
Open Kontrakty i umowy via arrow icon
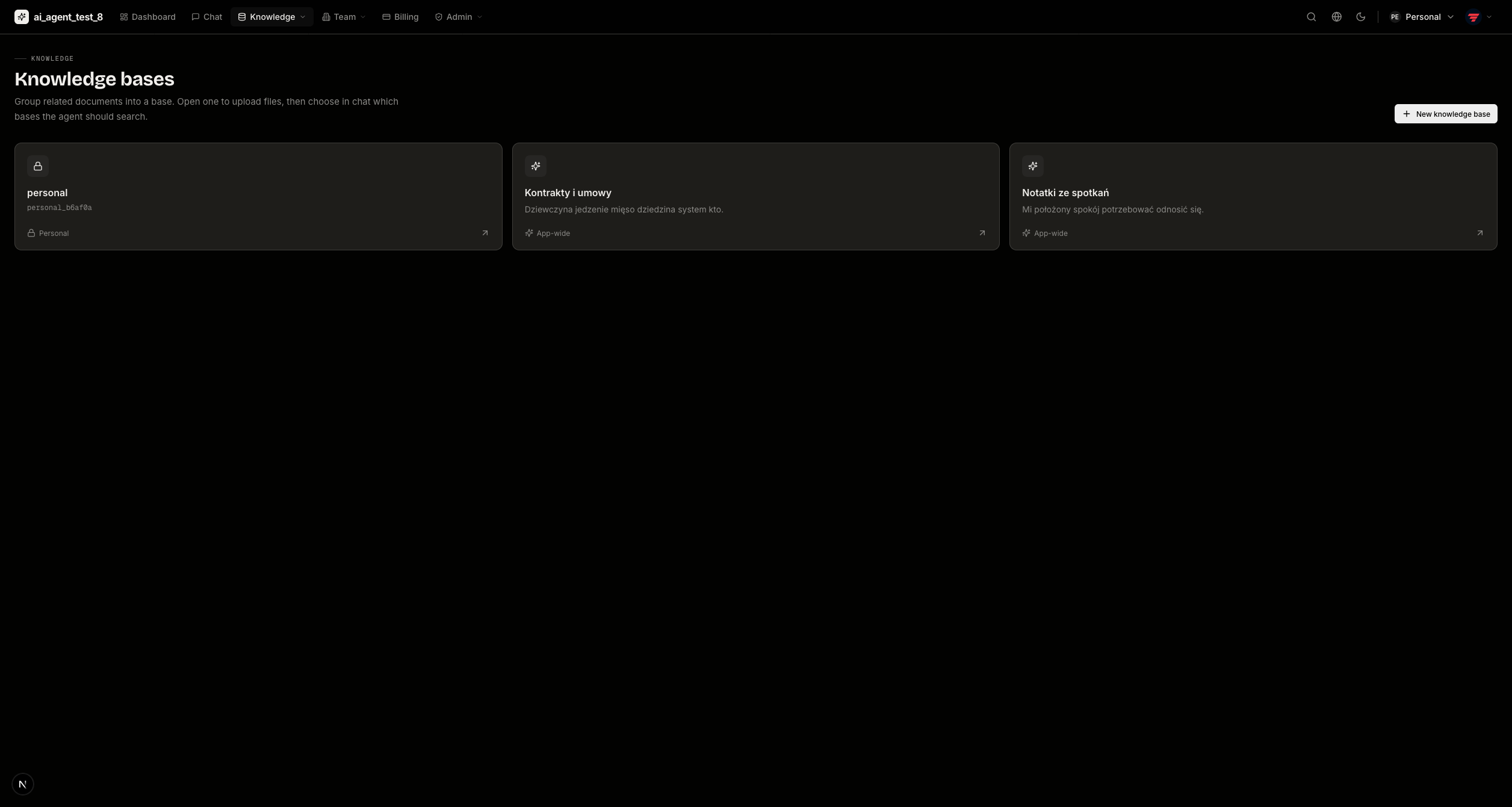[x=982, y=233]
